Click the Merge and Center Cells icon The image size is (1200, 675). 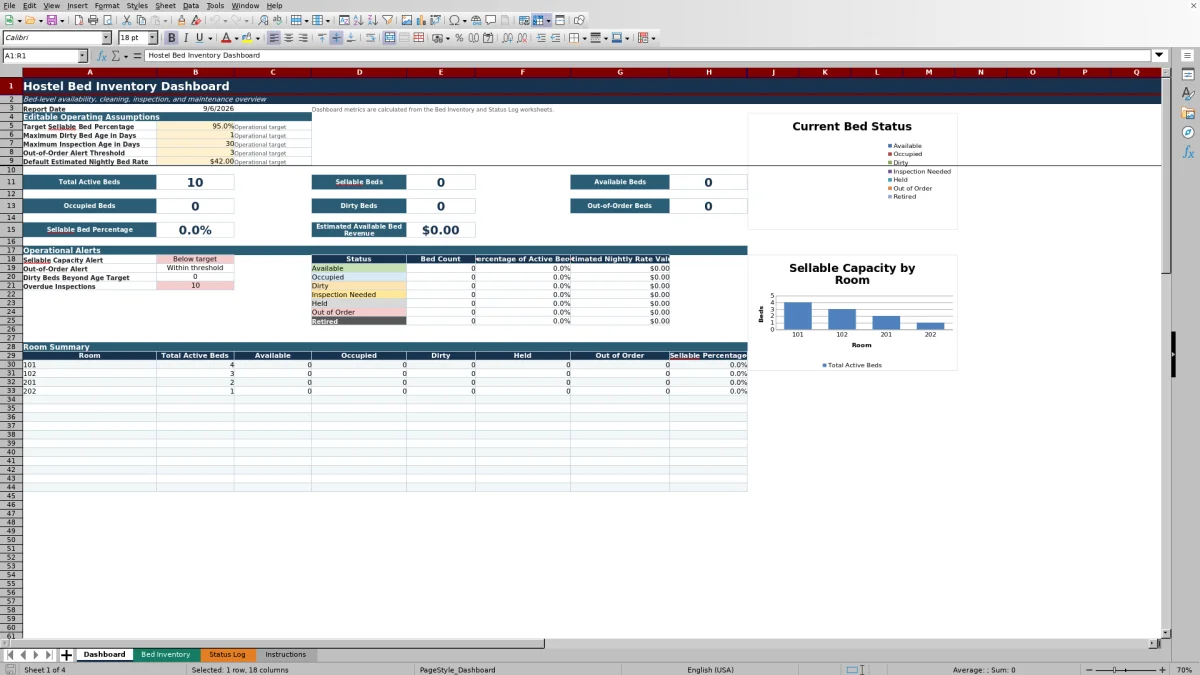pos(390,38)
